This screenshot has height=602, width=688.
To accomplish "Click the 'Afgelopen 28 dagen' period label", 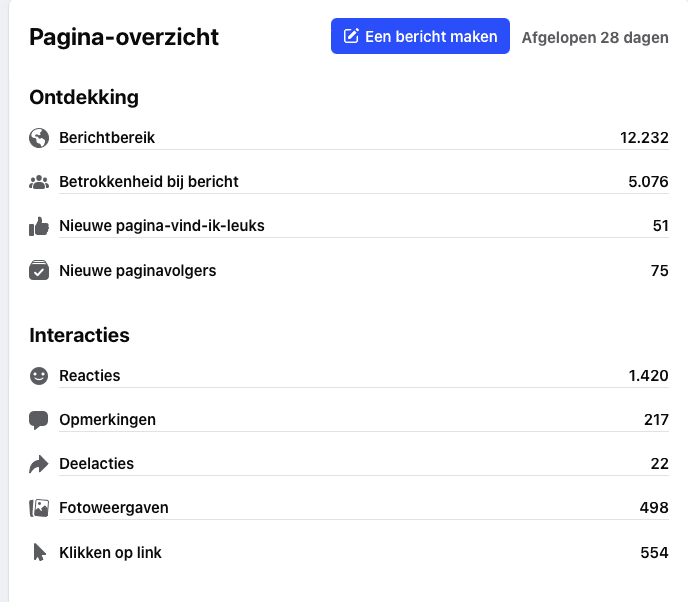I will (595, 38).
